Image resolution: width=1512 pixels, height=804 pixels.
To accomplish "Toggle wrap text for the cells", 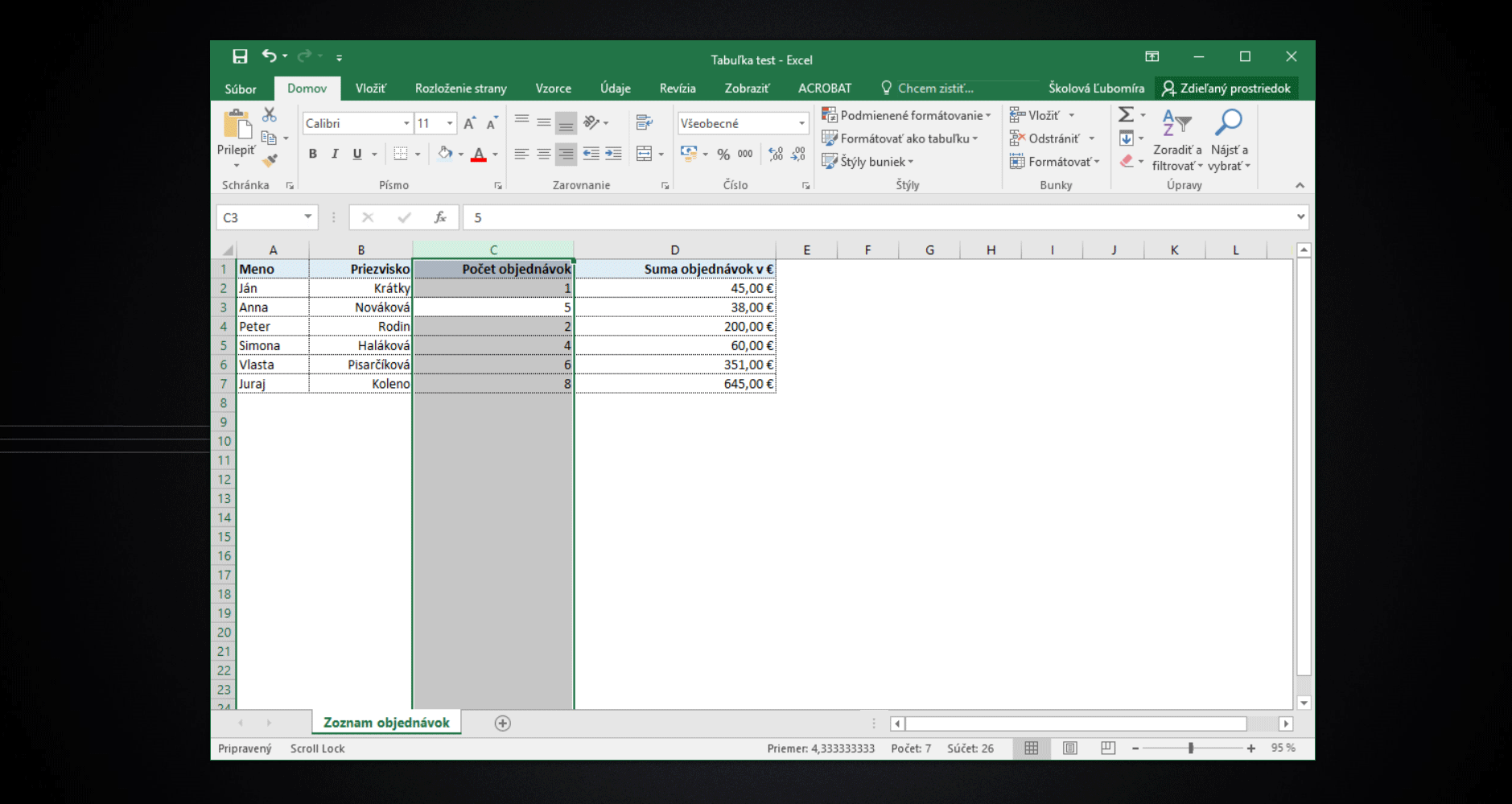I will (644, 122).
